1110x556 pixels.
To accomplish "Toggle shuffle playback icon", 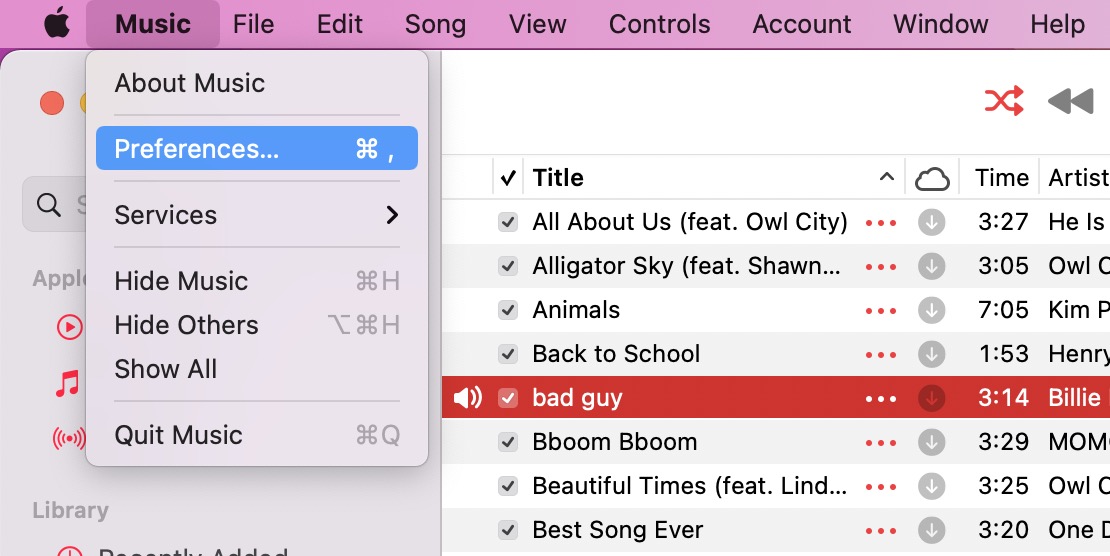I will (1004, 101).
